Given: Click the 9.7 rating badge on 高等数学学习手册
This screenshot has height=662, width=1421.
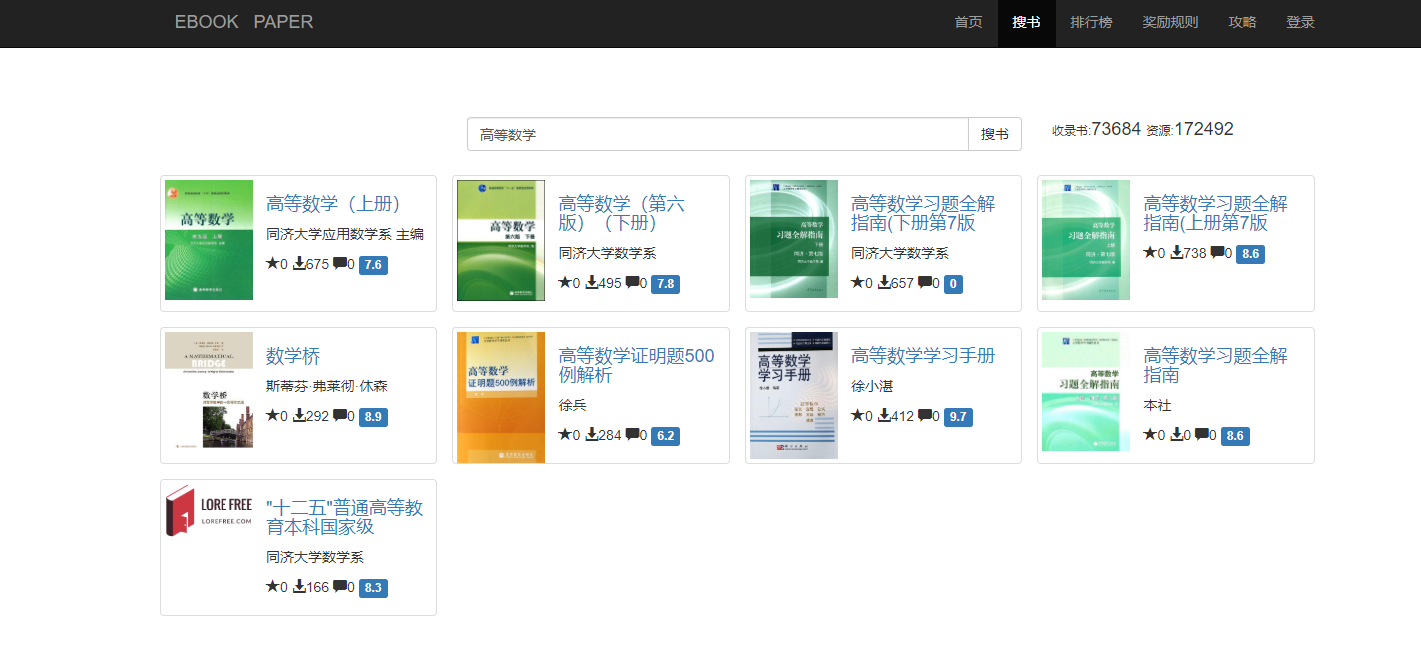Looking at the screenshot, I should coord(958,417).
